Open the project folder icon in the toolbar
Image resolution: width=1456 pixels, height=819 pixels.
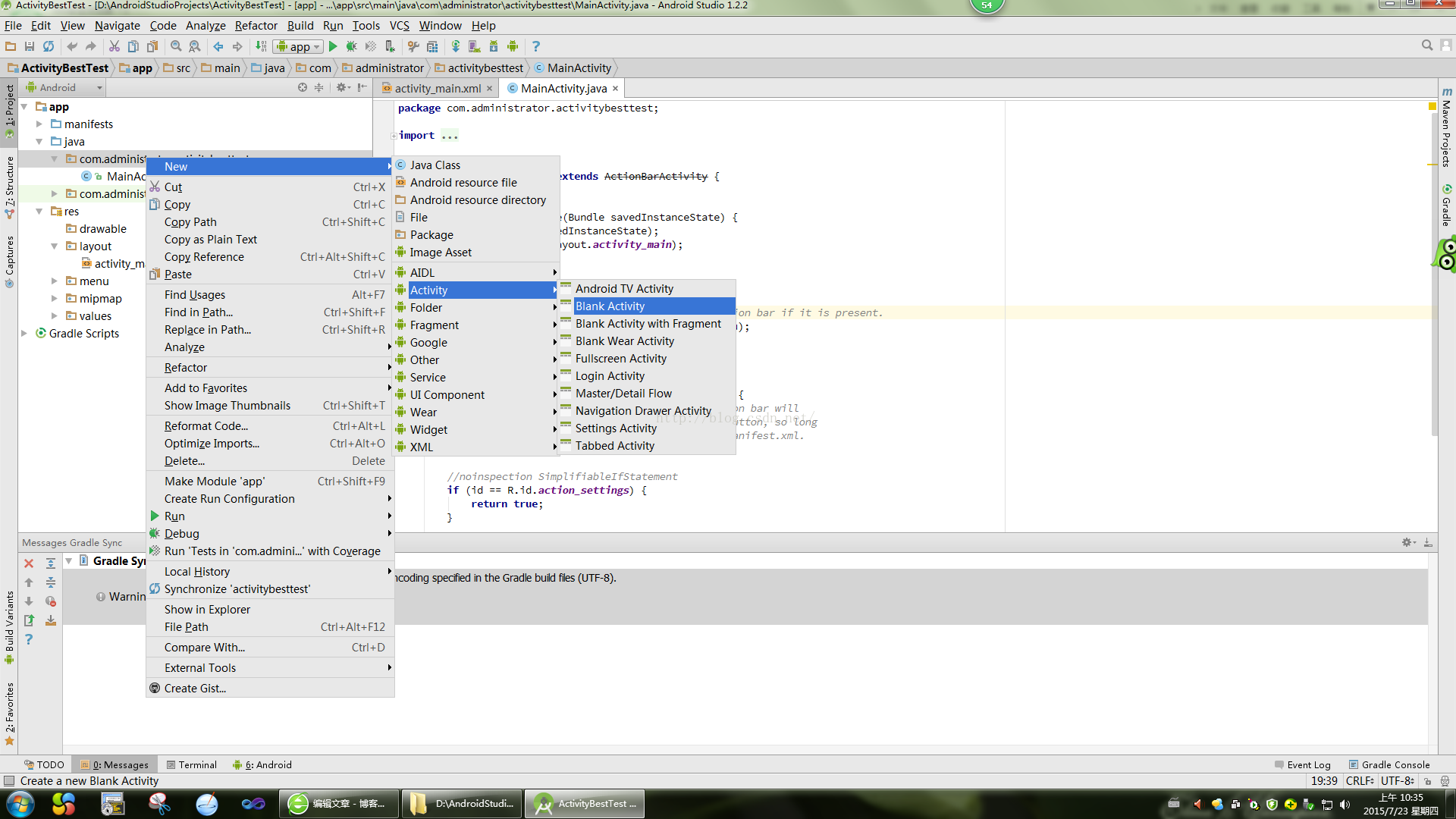coord(11,46)
